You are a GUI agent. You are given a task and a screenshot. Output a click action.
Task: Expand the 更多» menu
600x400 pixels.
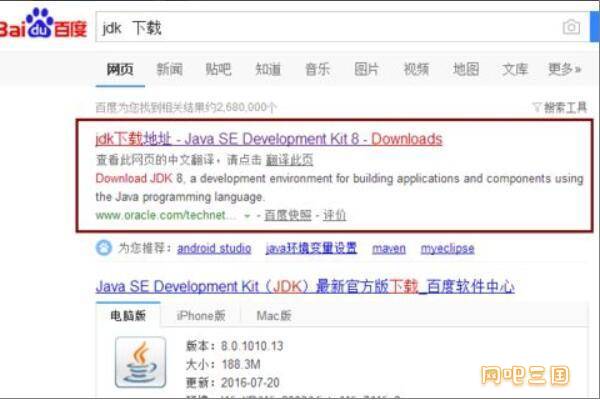click(x=564, y=69)
